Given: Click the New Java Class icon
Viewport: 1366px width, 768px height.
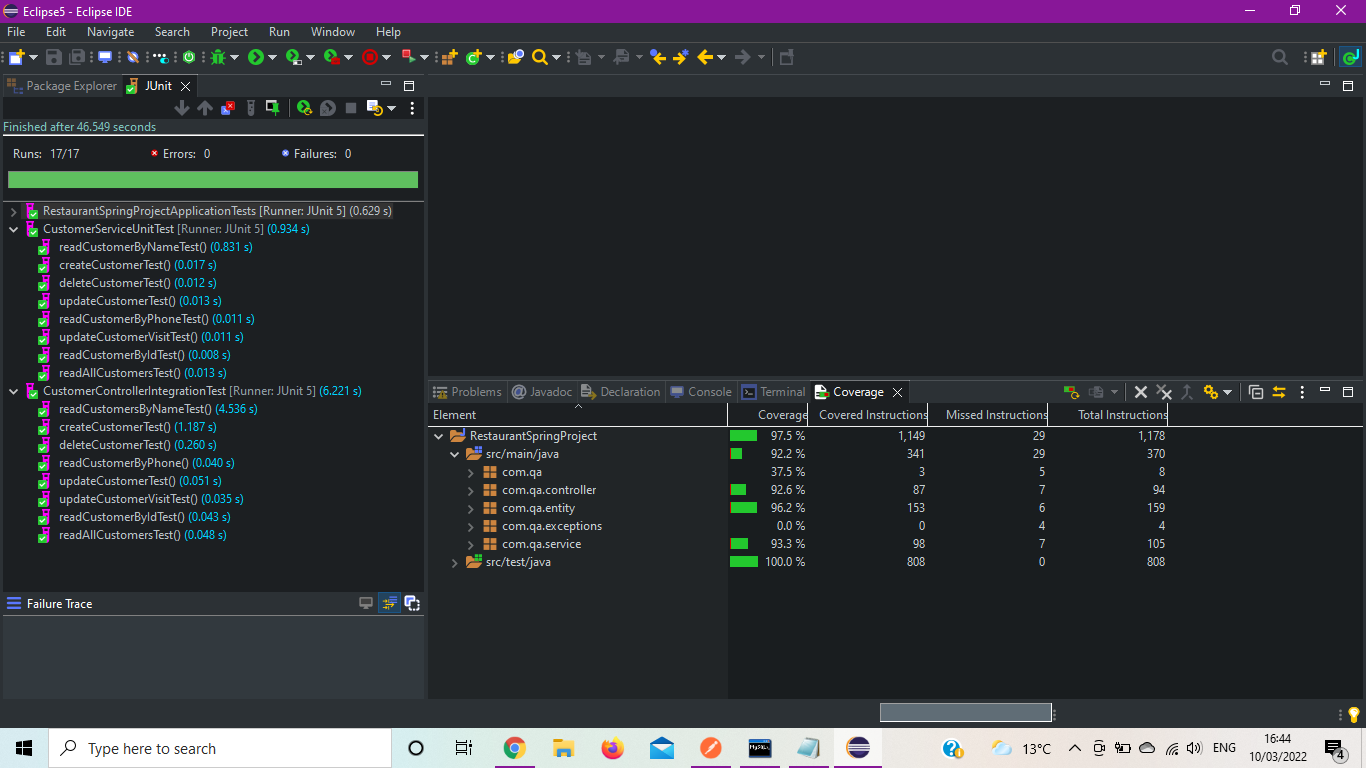Looking at the screenshot, I should pyautogui.click(x=474, y=58).
